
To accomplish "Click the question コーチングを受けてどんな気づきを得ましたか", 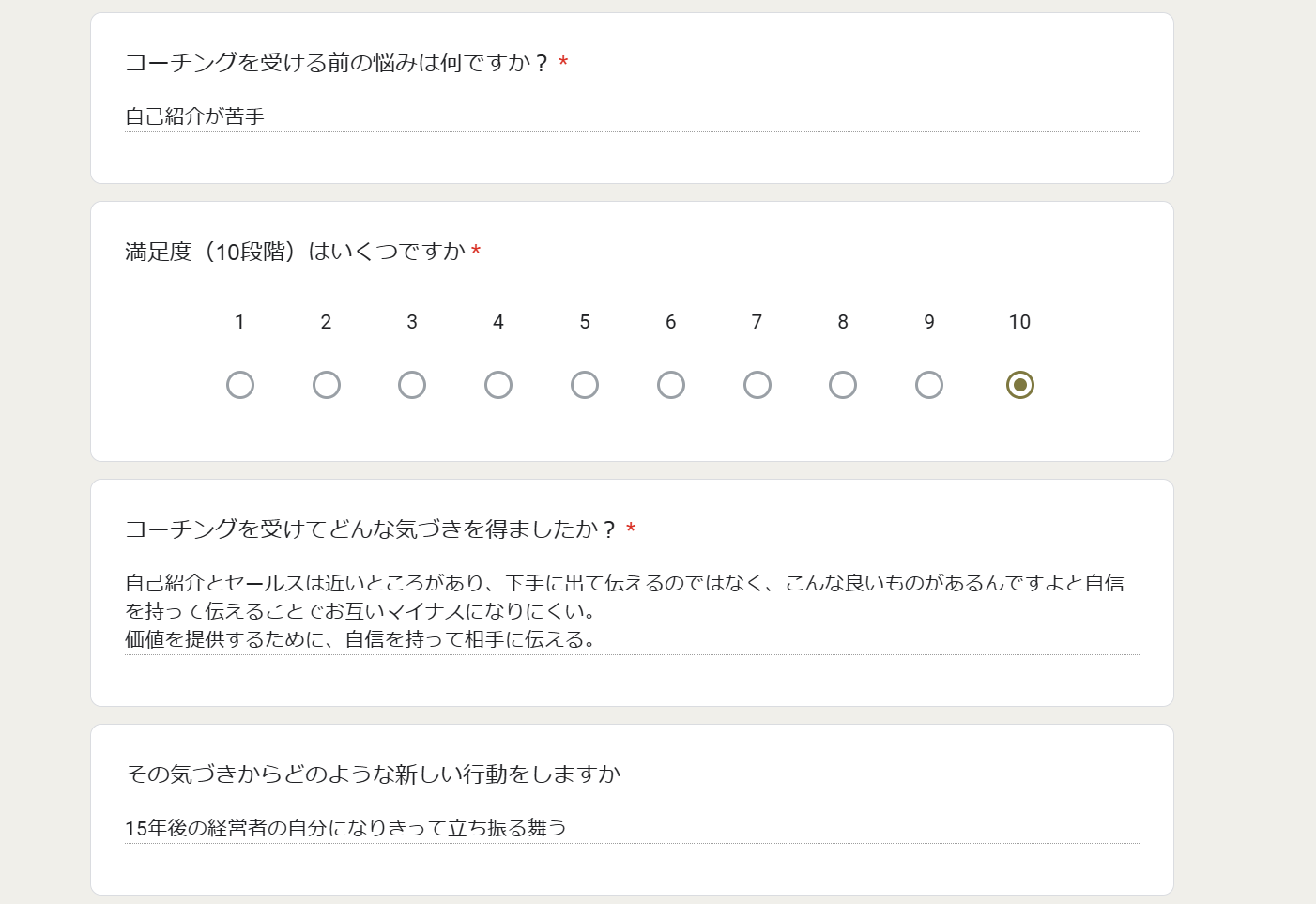I will tap(371, 529).
